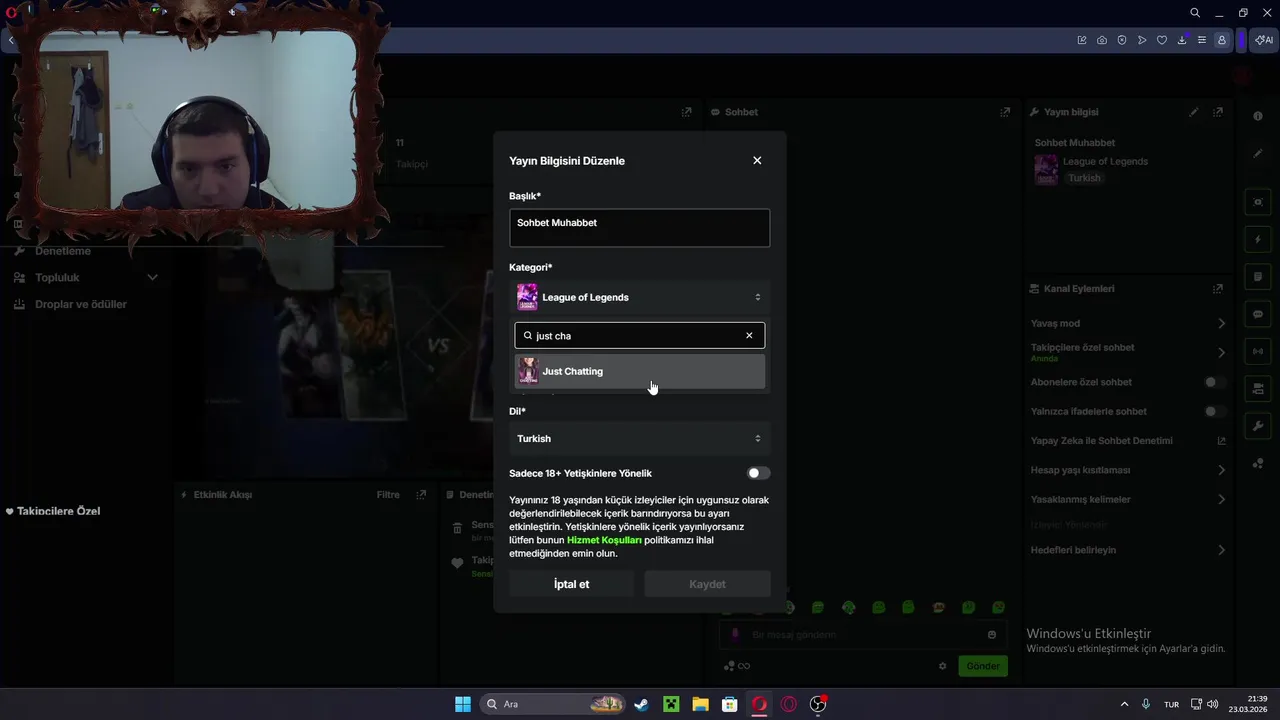Select the Just Chatting category result

640,371
